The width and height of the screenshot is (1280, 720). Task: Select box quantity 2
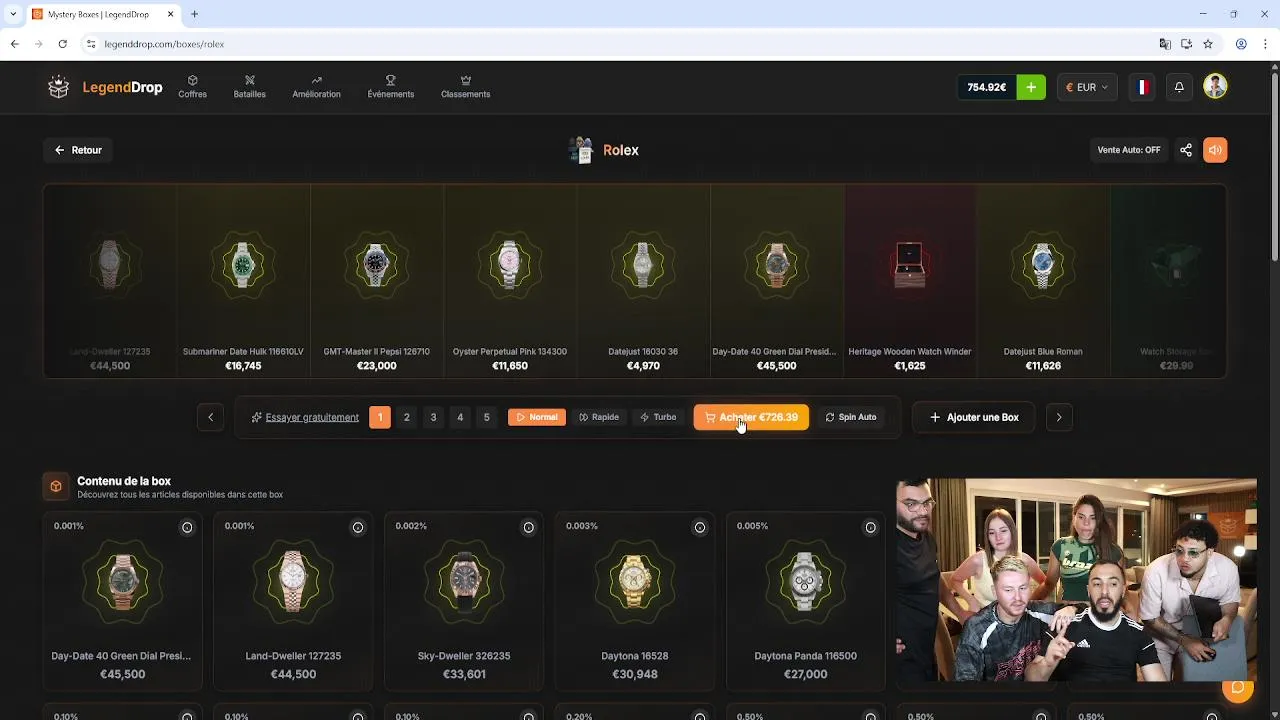click(x=406, y=417)
